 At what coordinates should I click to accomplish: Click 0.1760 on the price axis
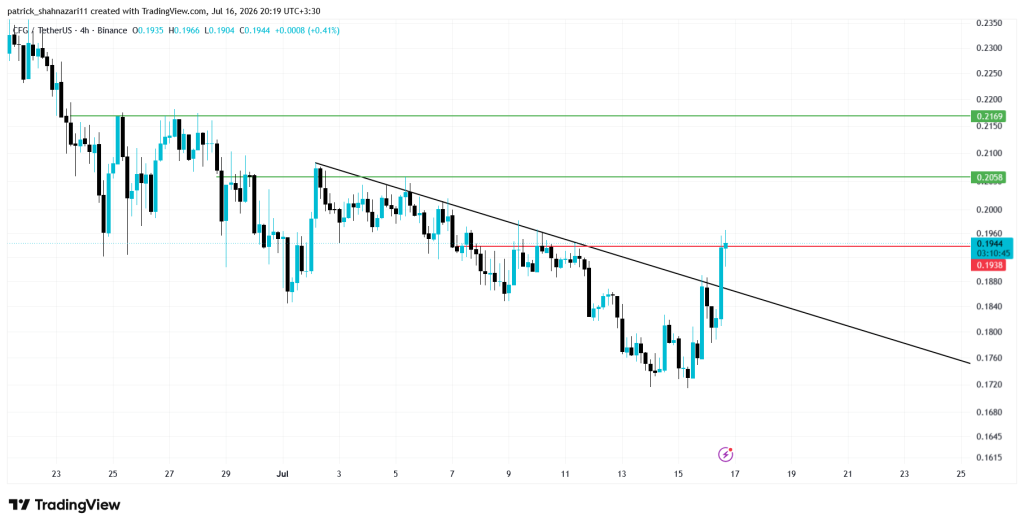[989, 358]
